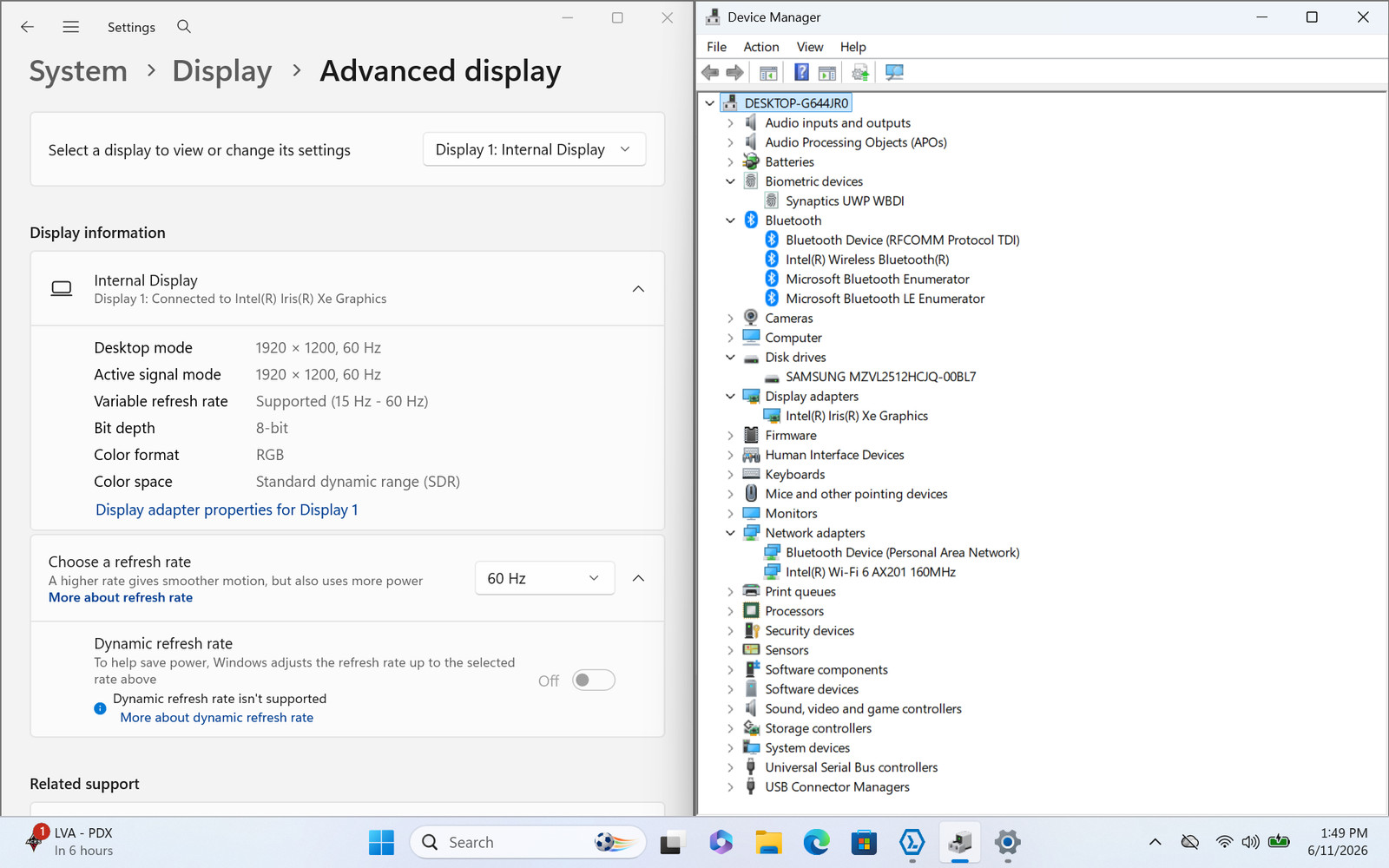Open Microsoft Store taskbar icon
The image size is (1389, 868).
[864, 842]
